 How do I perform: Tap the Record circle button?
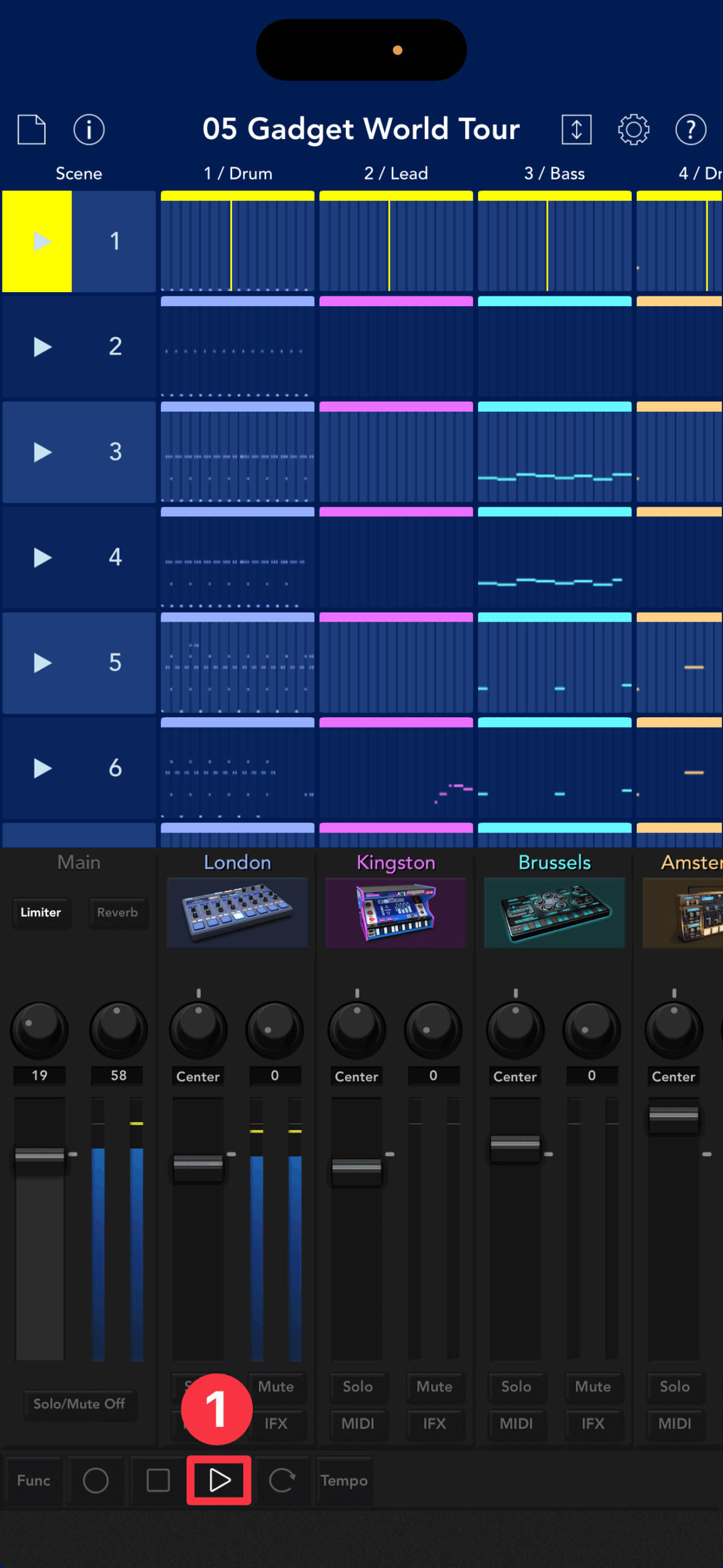[x=96, y=1480]
